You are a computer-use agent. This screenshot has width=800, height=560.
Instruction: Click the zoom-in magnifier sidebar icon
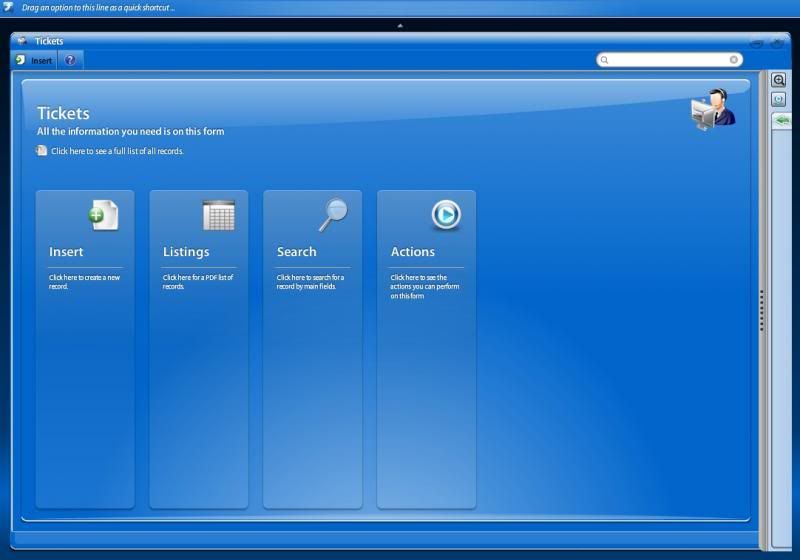pyautogui.click(x=779, y=80)
